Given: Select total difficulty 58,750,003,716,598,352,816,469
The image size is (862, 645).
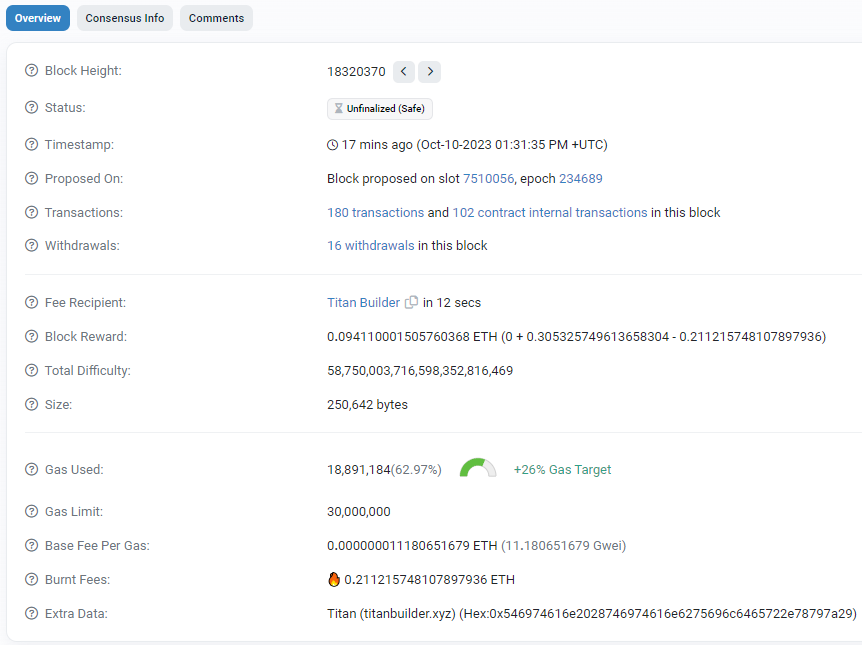Looking at the screenshot, I should pos(420,371).
